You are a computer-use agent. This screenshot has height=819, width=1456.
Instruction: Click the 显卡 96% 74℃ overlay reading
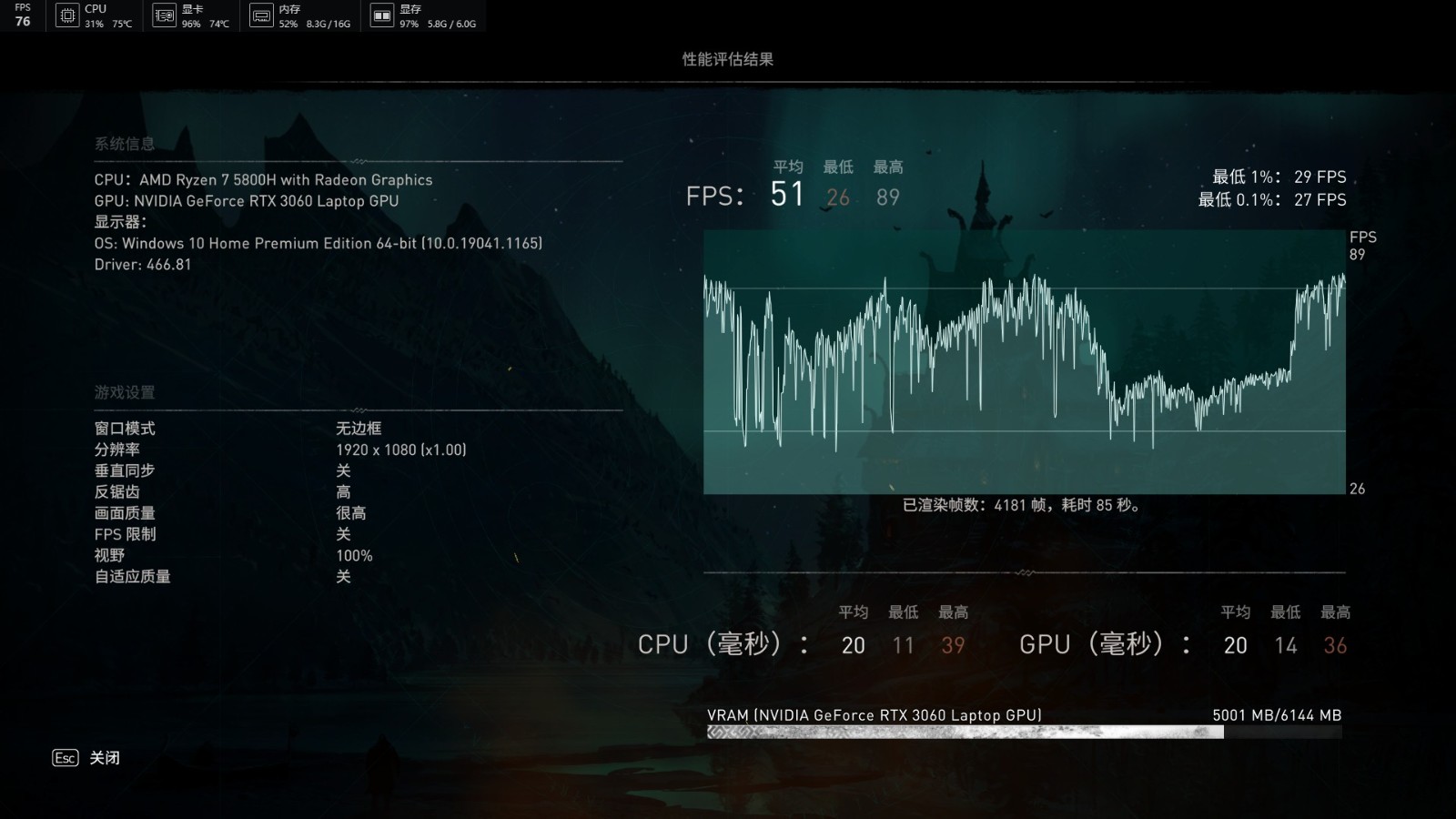point(205,16)
